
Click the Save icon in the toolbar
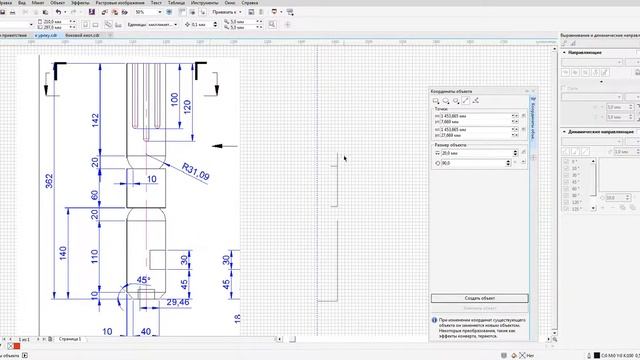coord(2,12)
